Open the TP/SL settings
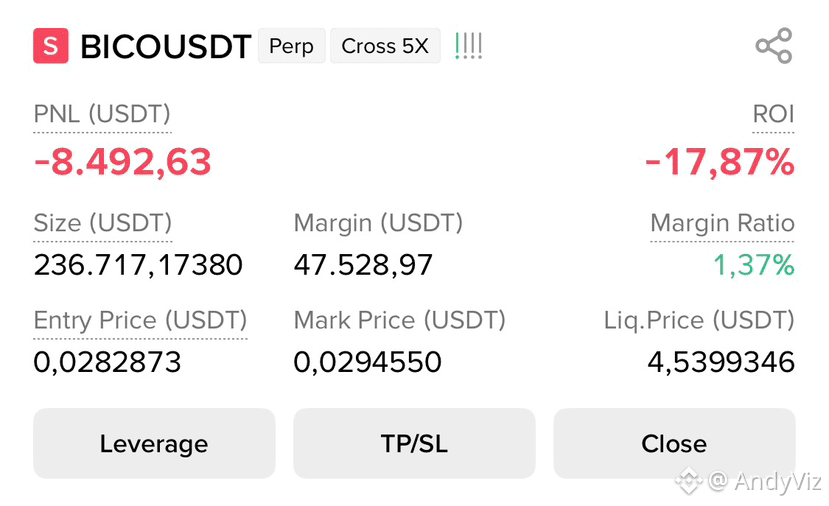829x506 pixels. [x=414, y=443]
